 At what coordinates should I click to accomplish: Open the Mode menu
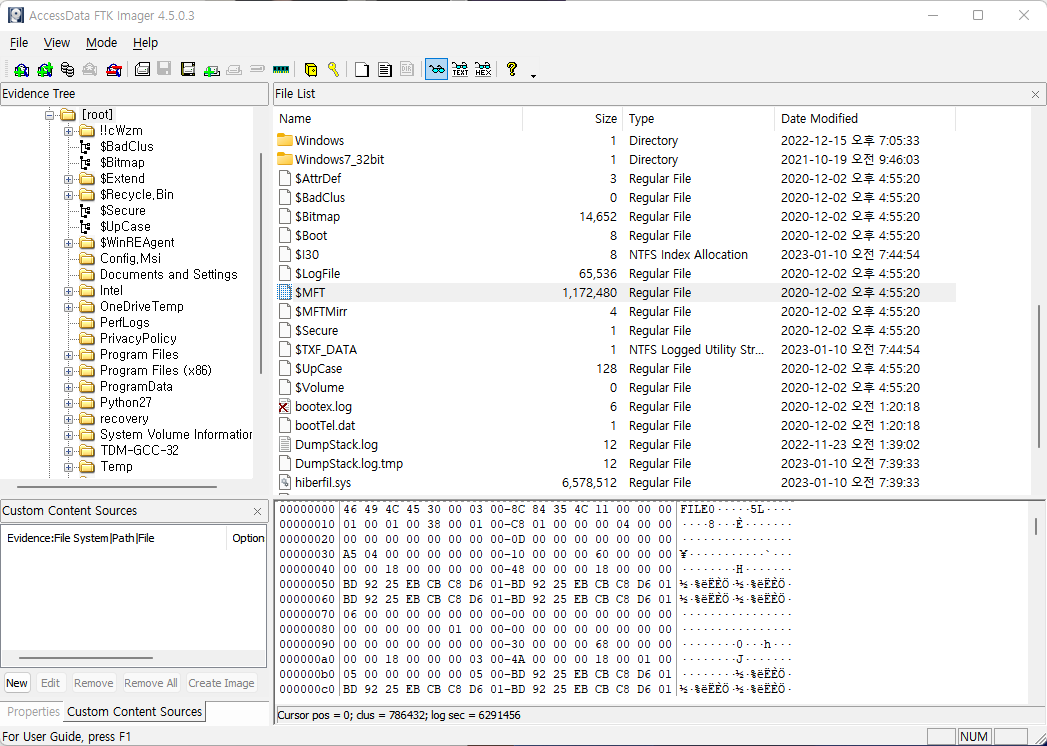click(x=101, y=43)
